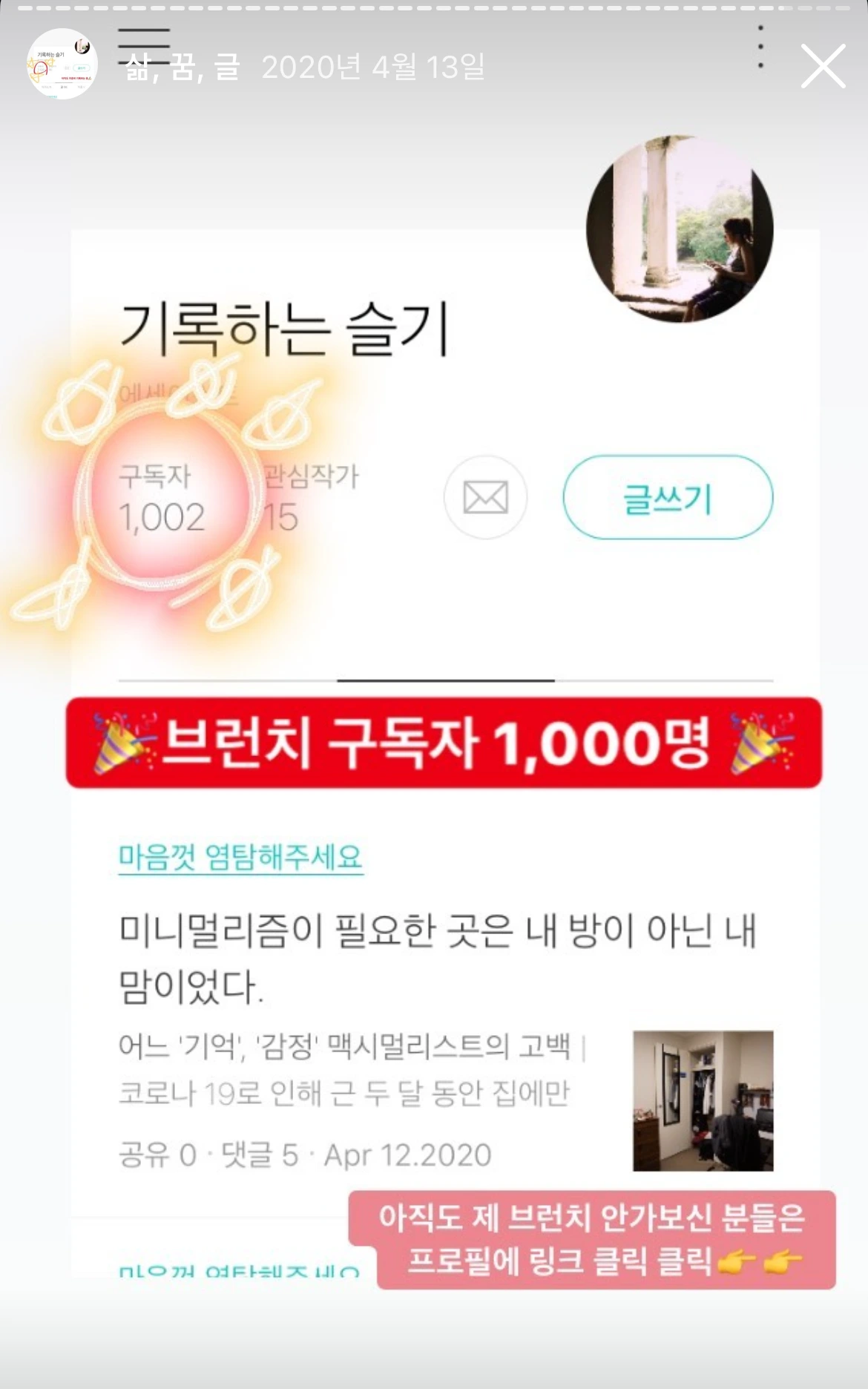Open the 댓글 5 comments count

coord(260,1155)
